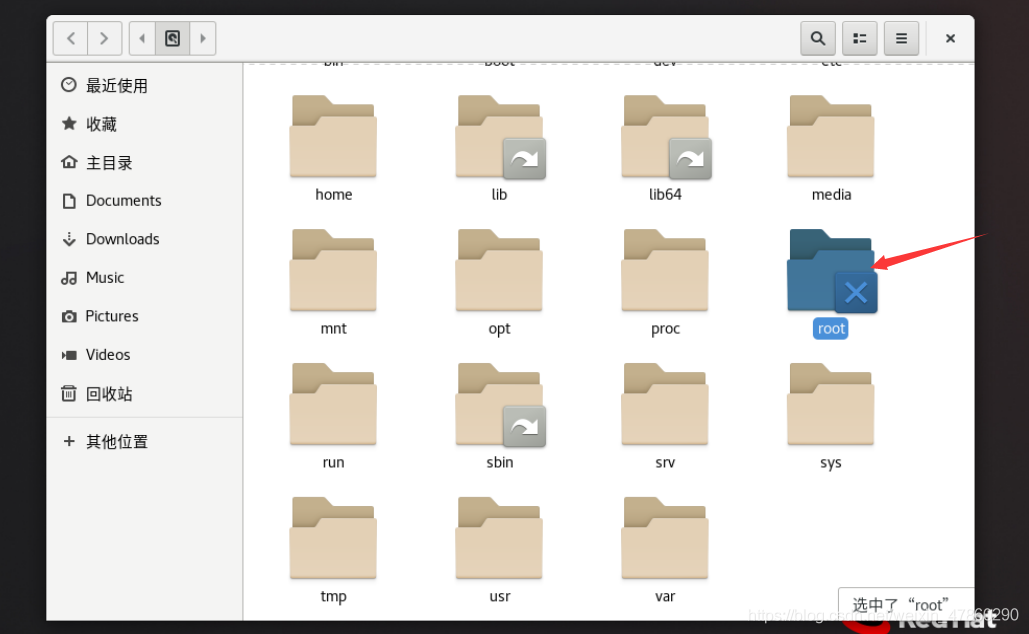
Task: Open Pictures in the sidebar
Action: click(x=144, y=316)
